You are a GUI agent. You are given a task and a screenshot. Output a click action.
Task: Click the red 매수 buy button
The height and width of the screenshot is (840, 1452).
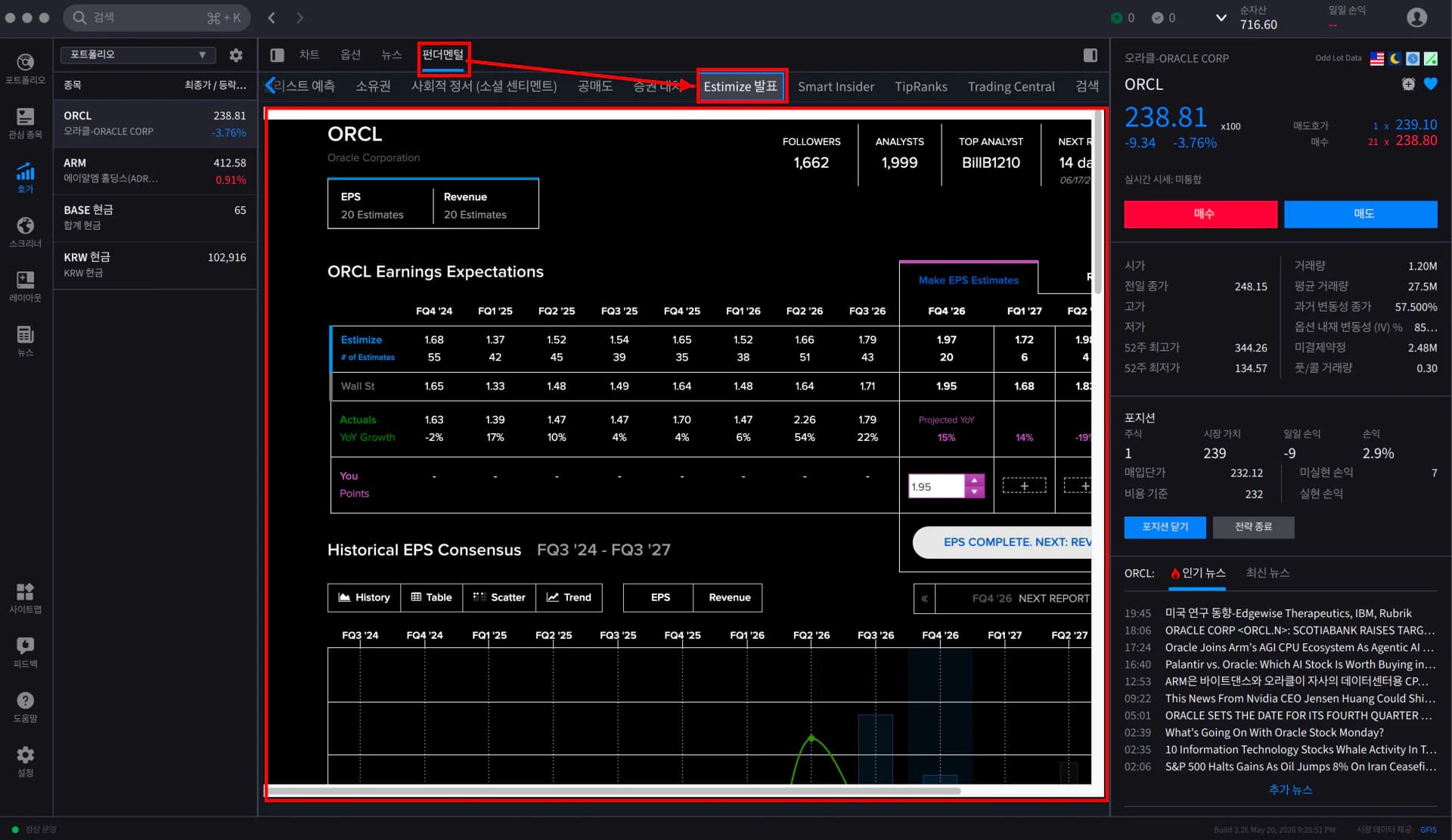pyautogui.click(x=1200, y=214)
